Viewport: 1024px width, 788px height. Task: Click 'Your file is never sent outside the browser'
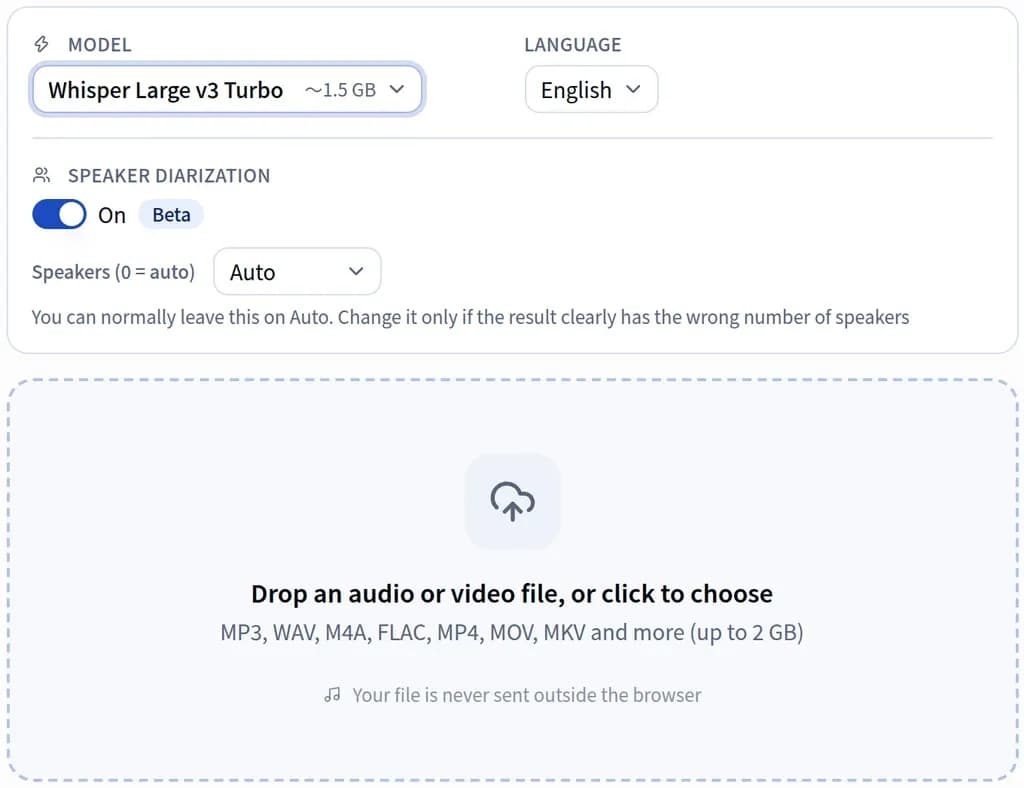(x=526, y=695)
